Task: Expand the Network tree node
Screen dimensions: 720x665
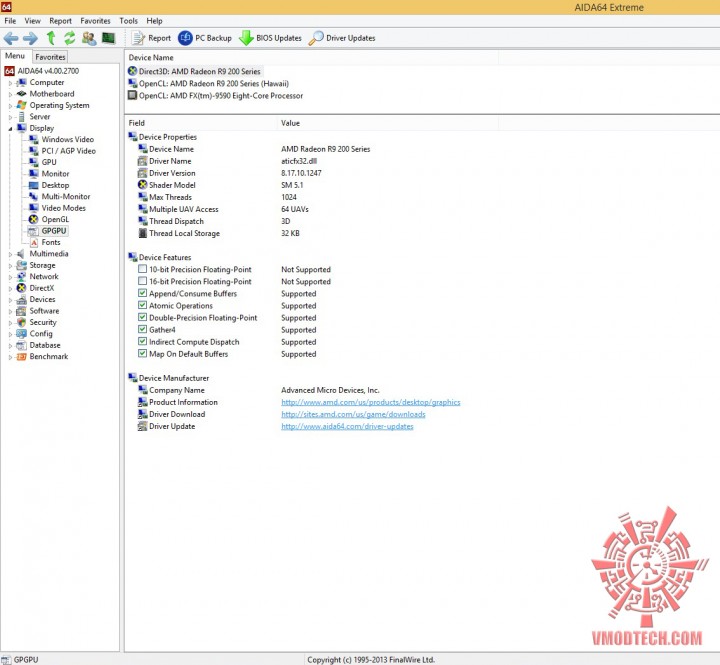Action: tap(10, 277)
